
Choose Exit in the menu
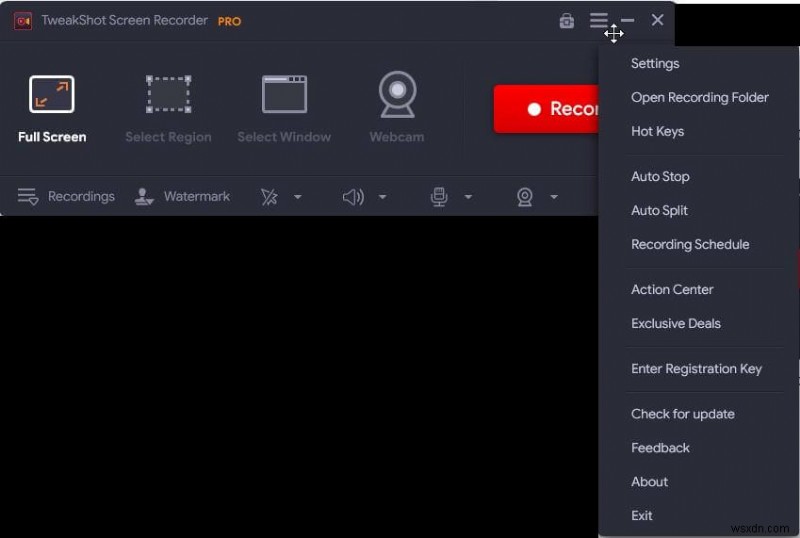tap(641, 516)
